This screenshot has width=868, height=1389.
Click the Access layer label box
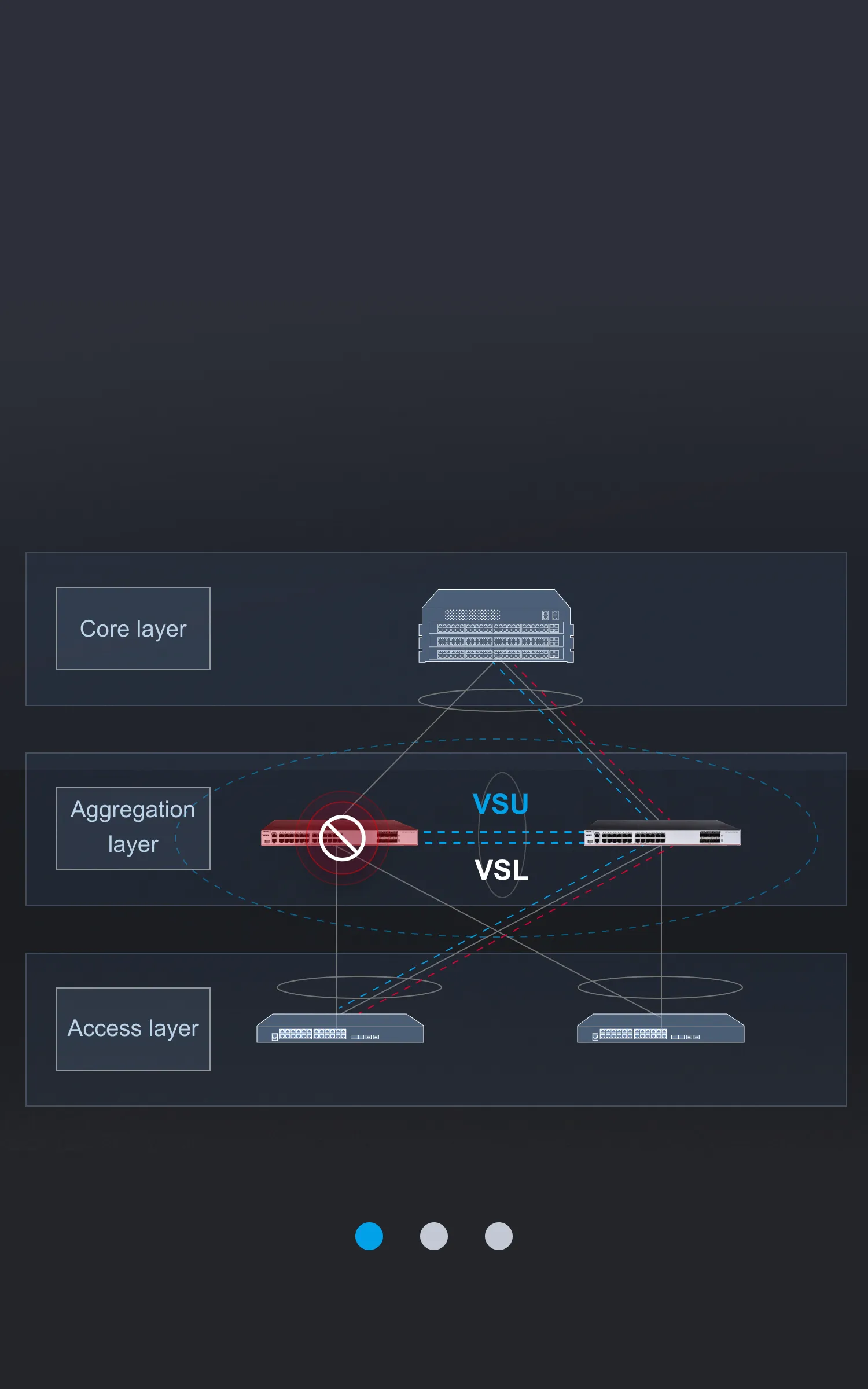click(x=133, y=1029)
